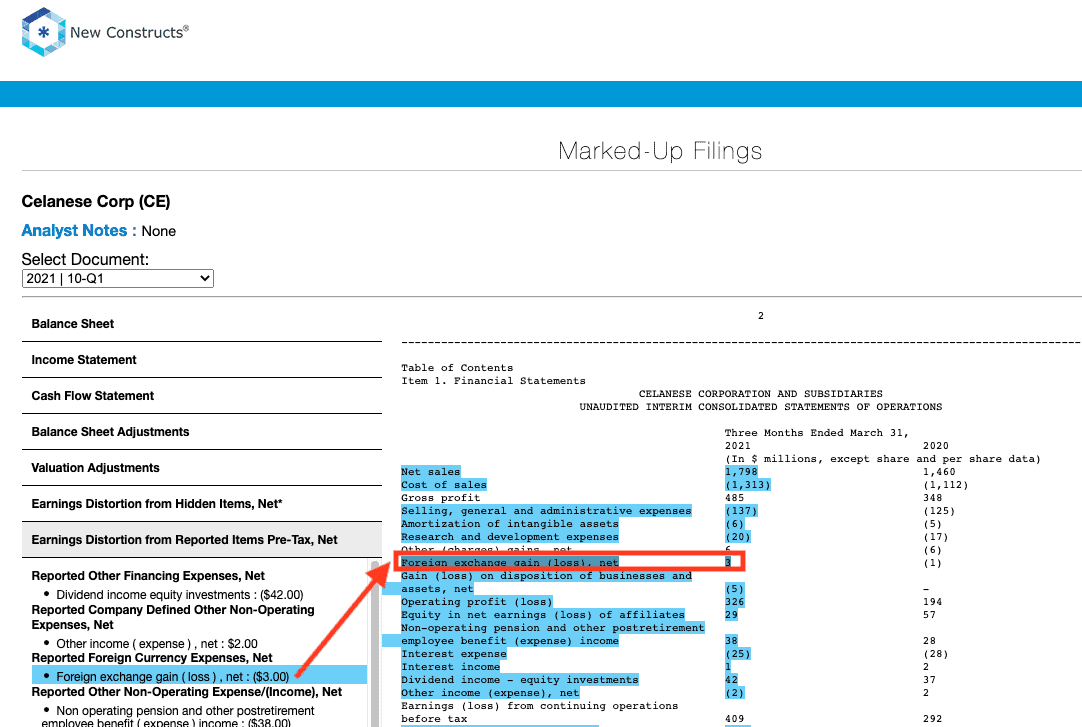Click the highlighted 38 pension income value

click(731, 641)
